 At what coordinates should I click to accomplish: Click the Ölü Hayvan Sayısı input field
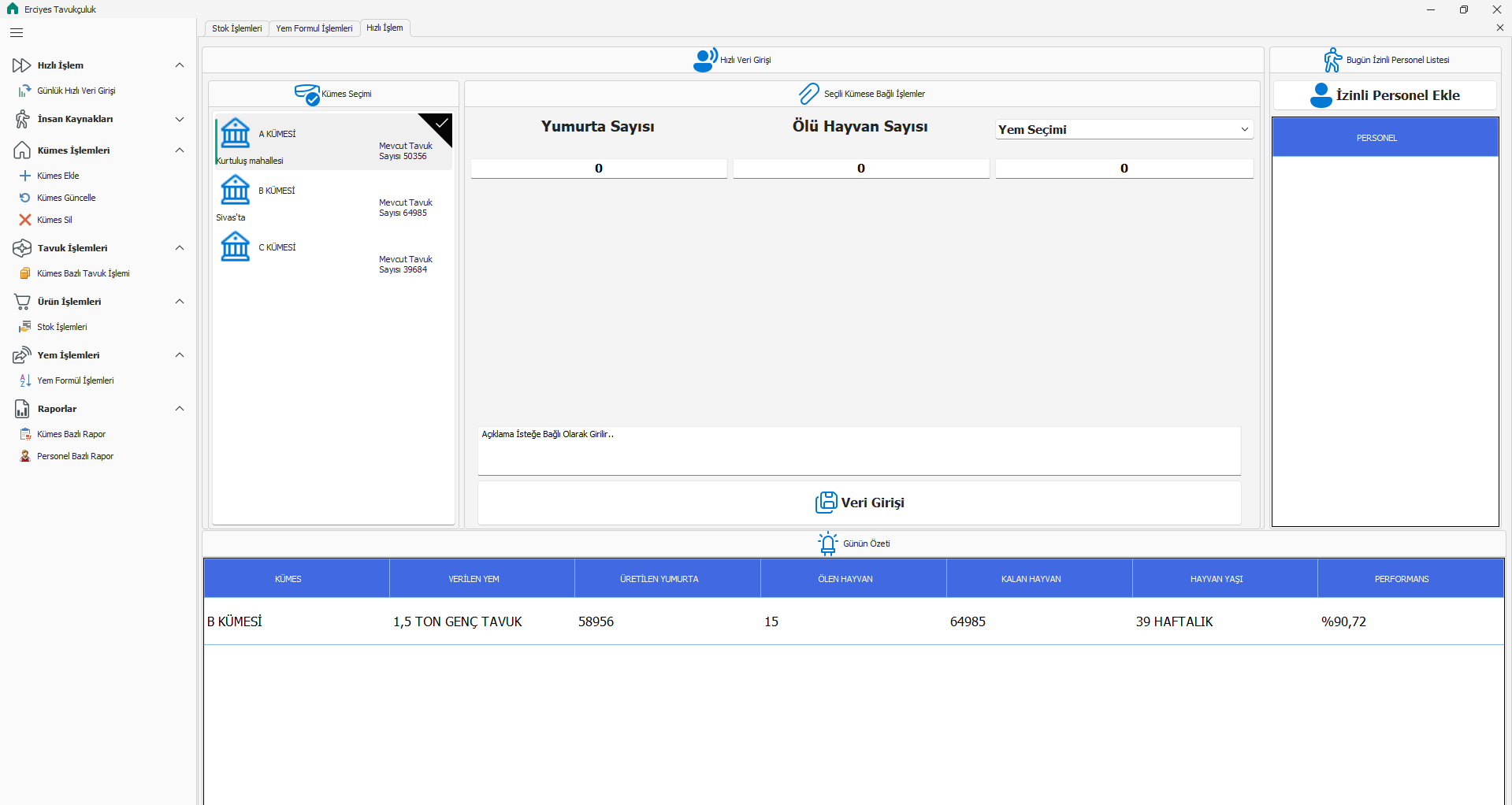tap(861, 169)
